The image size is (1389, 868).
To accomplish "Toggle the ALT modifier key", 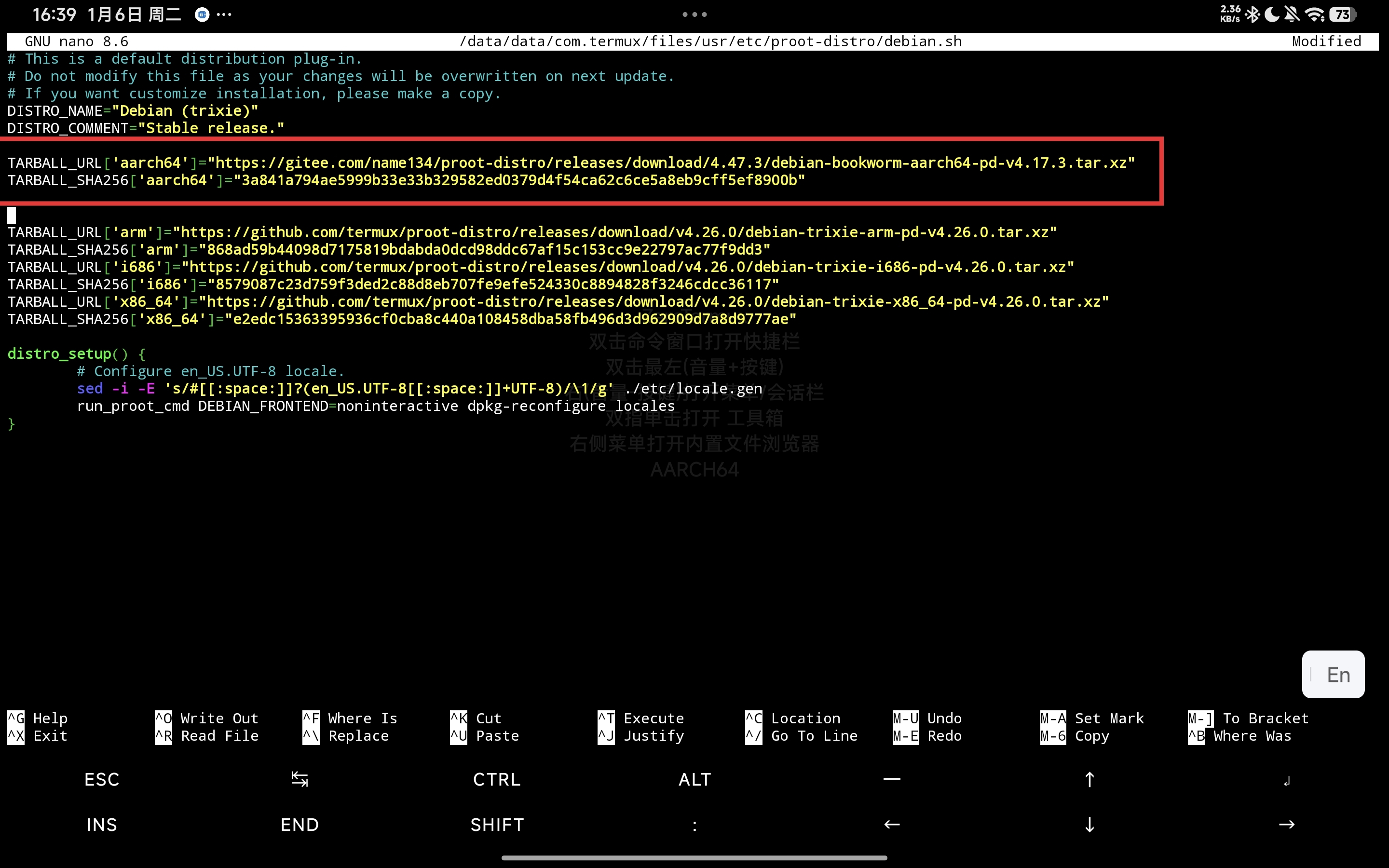I will [x=694, y=779].
